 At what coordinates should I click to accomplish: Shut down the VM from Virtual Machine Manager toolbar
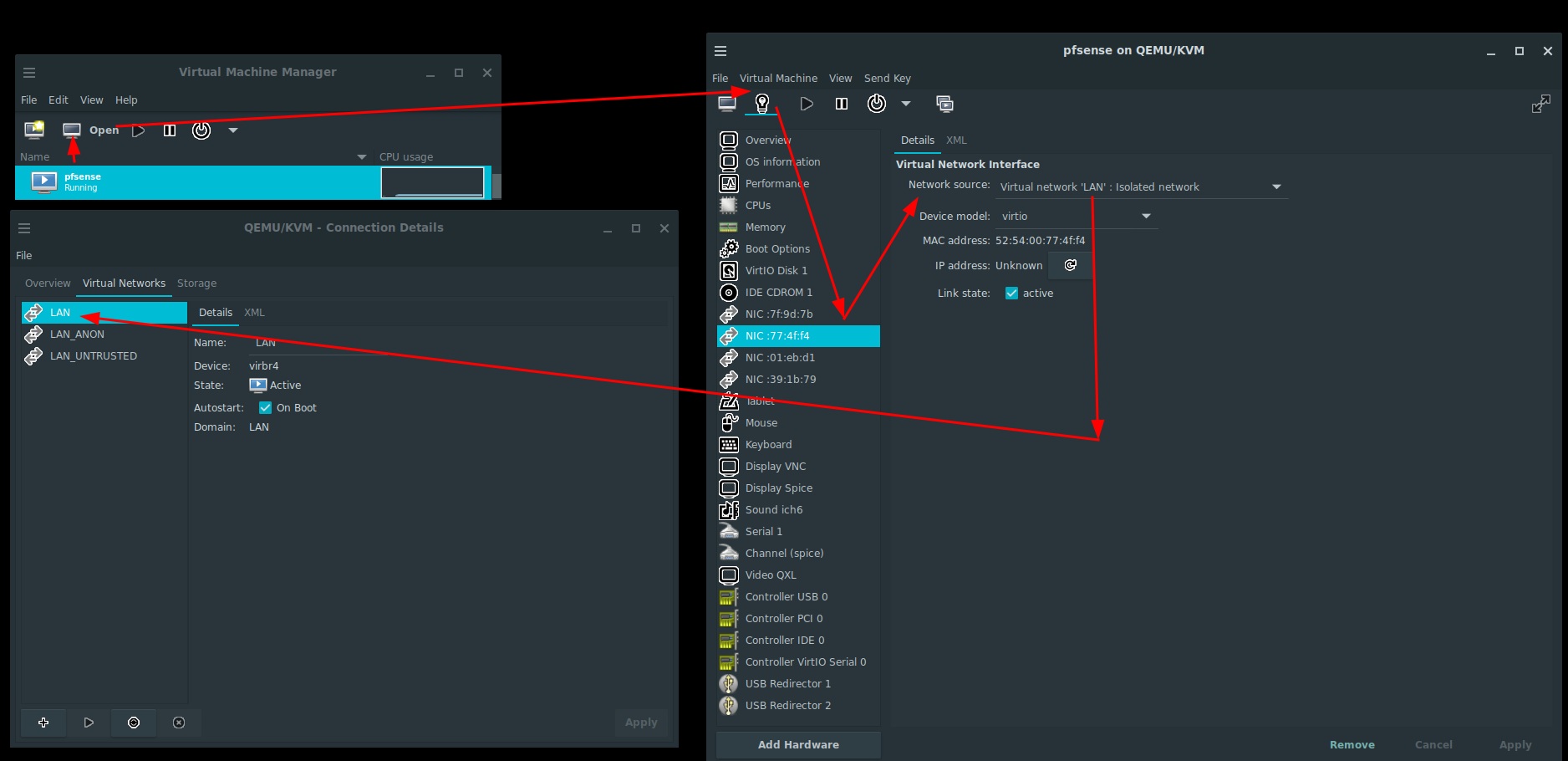click(x=201, y=130)
